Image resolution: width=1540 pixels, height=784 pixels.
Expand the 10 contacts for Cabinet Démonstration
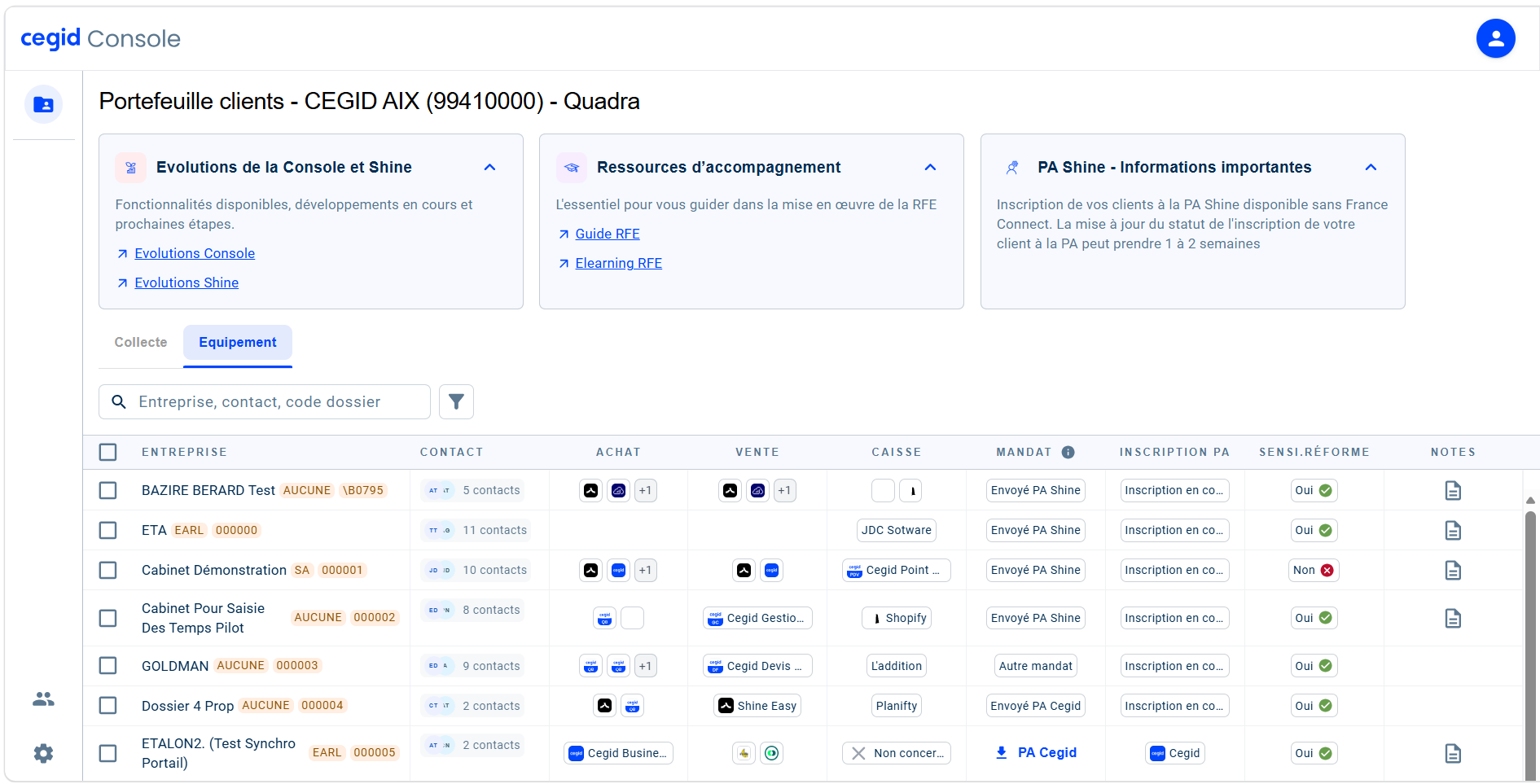coord(476,570)
